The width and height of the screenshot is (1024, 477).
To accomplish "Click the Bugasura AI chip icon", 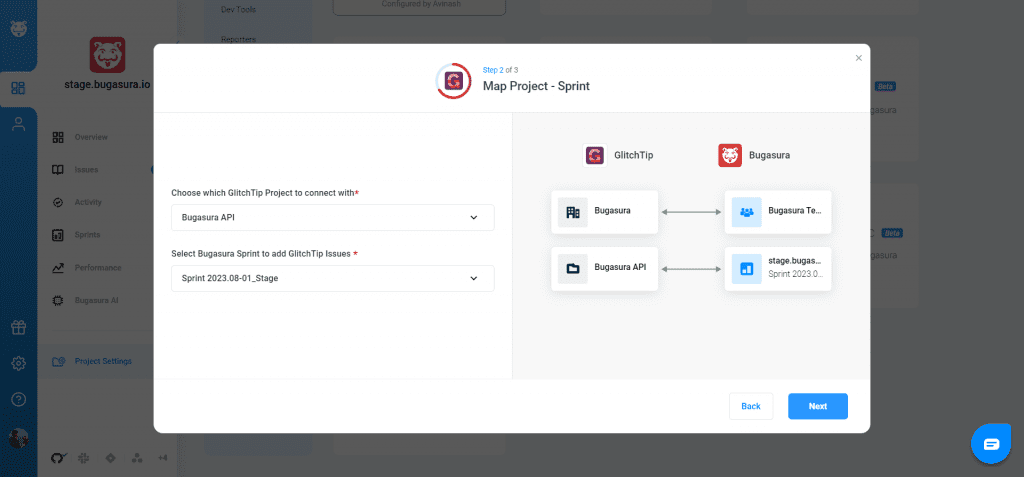I will pos(58,301).
